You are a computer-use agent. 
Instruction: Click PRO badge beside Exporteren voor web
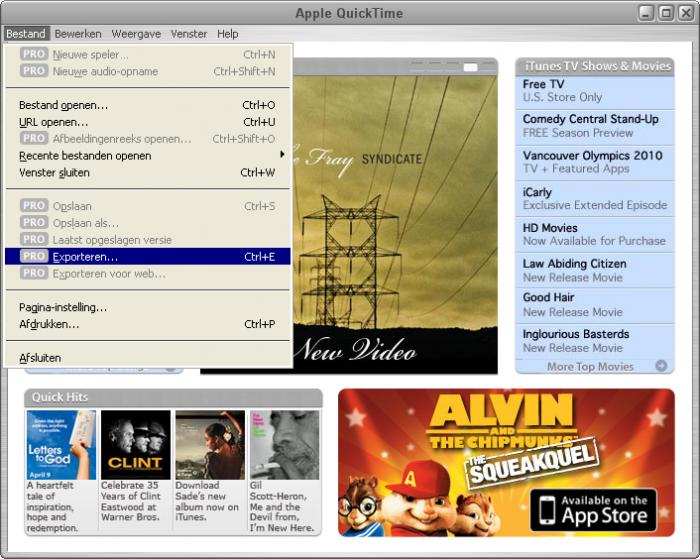coord(34,273)
